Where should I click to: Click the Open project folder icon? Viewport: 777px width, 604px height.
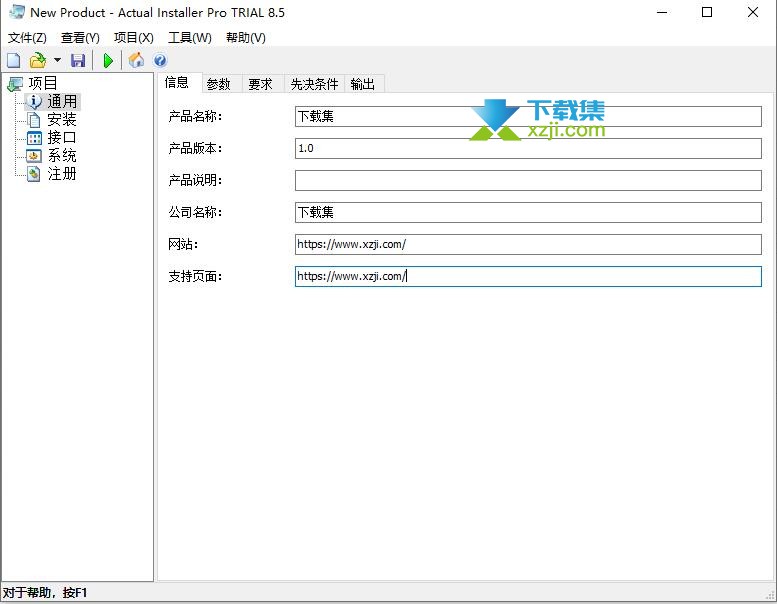click(38, 60)
